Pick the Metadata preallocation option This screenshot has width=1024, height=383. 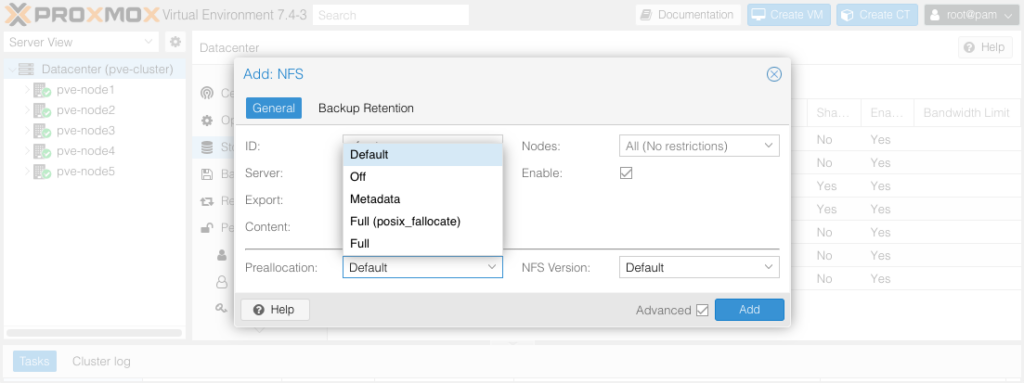(423, 199)
